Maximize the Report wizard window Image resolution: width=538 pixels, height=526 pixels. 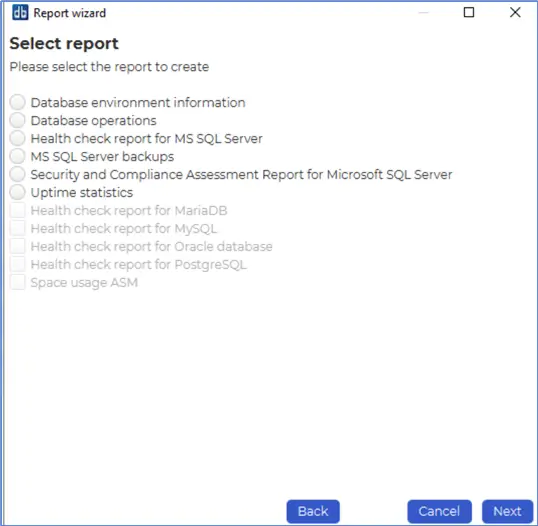pos(469,12)
